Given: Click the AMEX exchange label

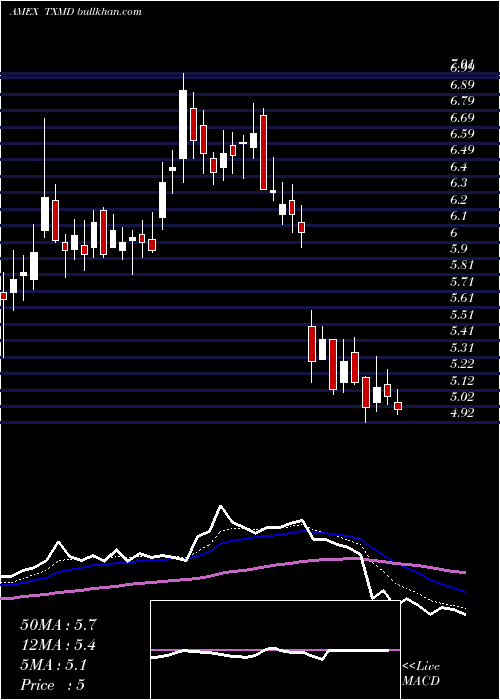Looking at the screenshot, I should pos(24,12).
